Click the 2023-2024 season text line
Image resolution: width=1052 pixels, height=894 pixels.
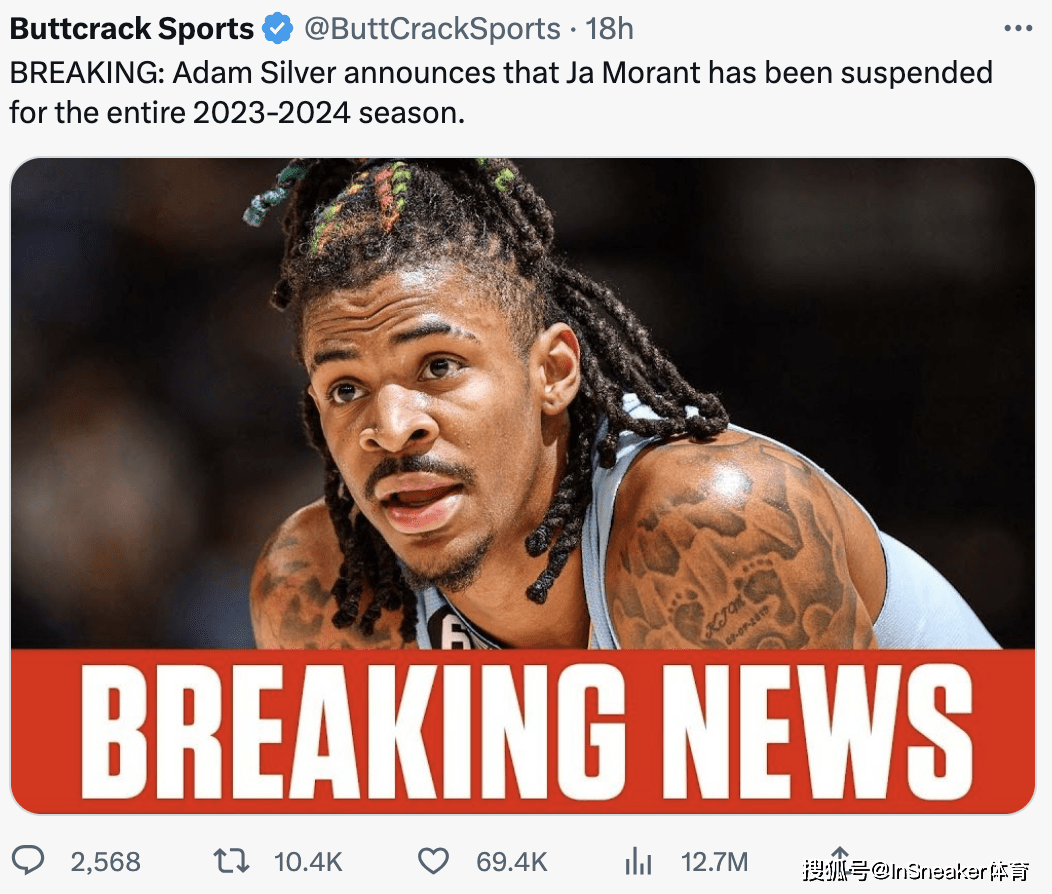(x=237, y=112)
